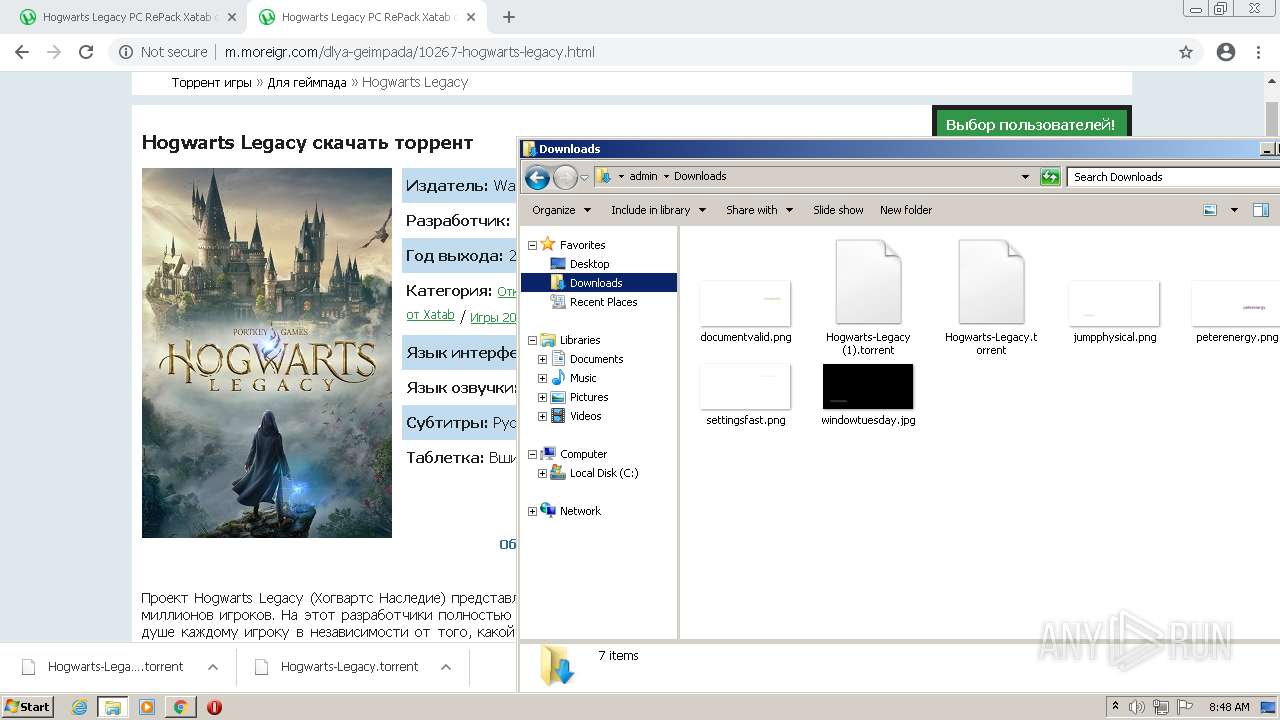Image resolution: width=1280 pixels, height=720 pixels.
Task: Open options for Hogwarts-Legacy.torrent download
Action: coord(446,667)
